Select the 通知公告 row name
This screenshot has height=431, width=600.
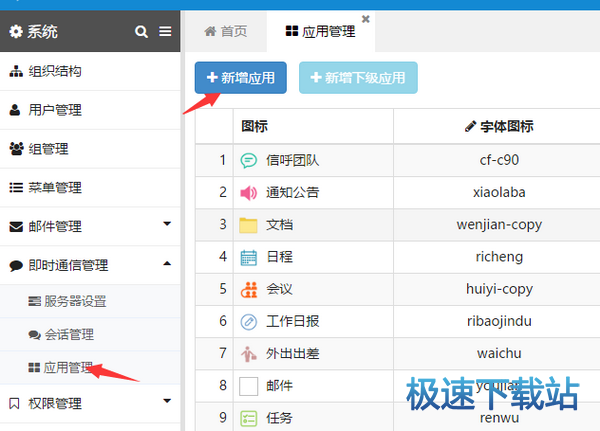[x=293, y=193]
